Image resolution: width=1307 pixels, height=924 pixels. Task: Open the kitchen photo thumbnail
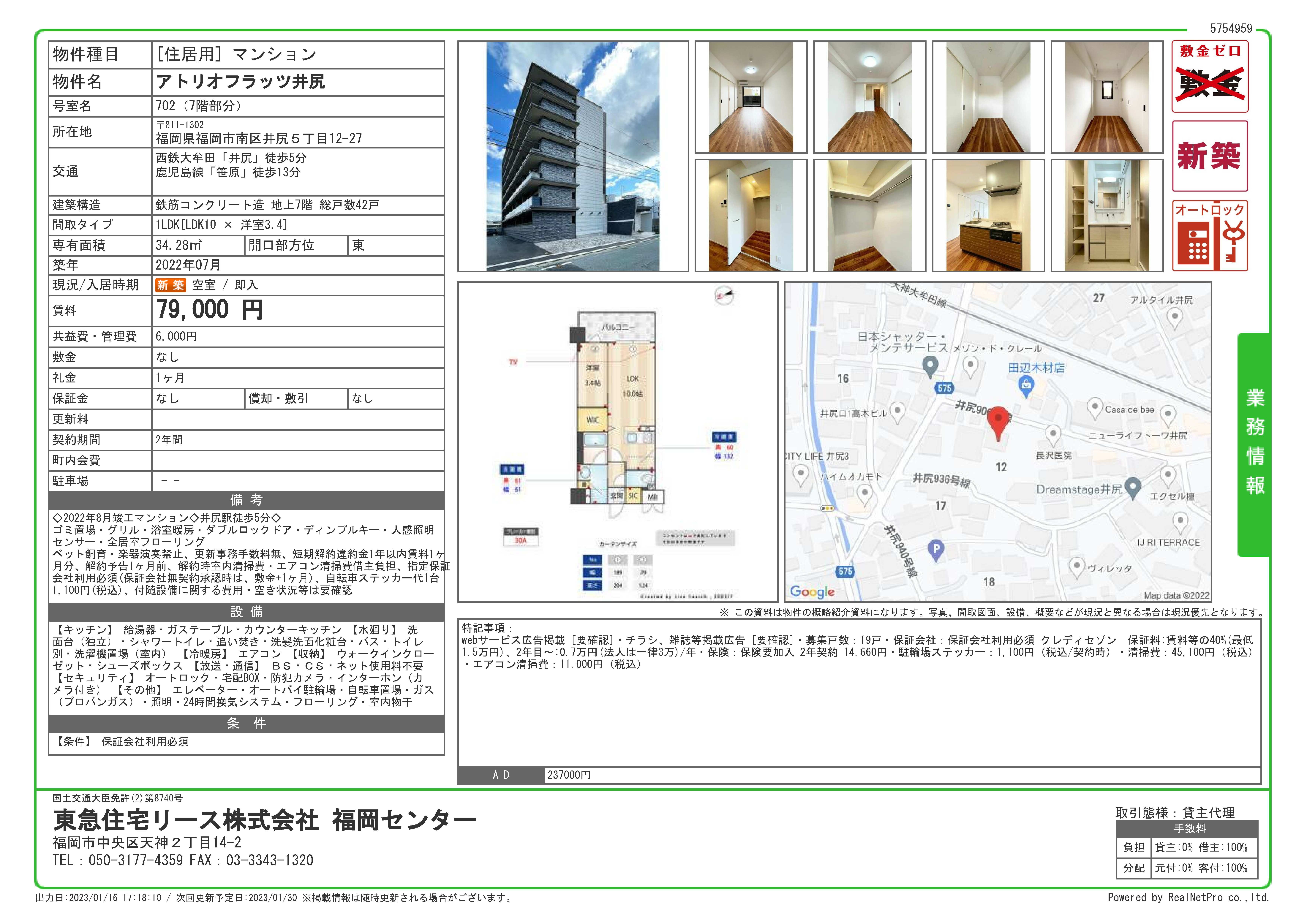988,216
